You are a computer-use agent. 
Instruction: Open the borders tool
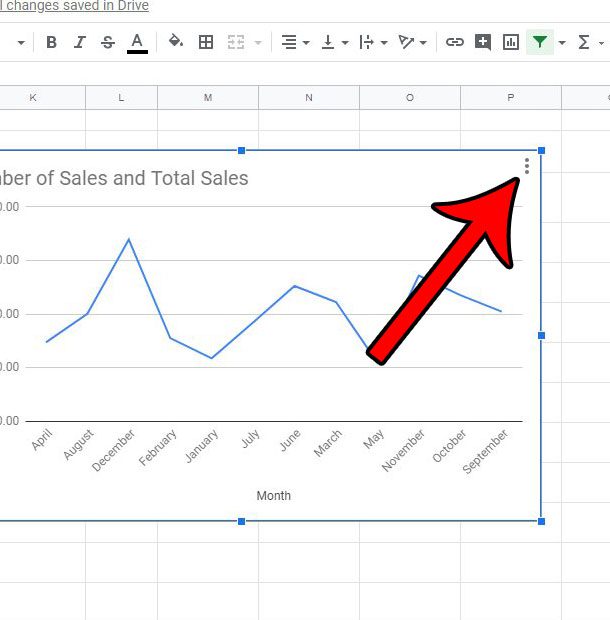(206, 42)
